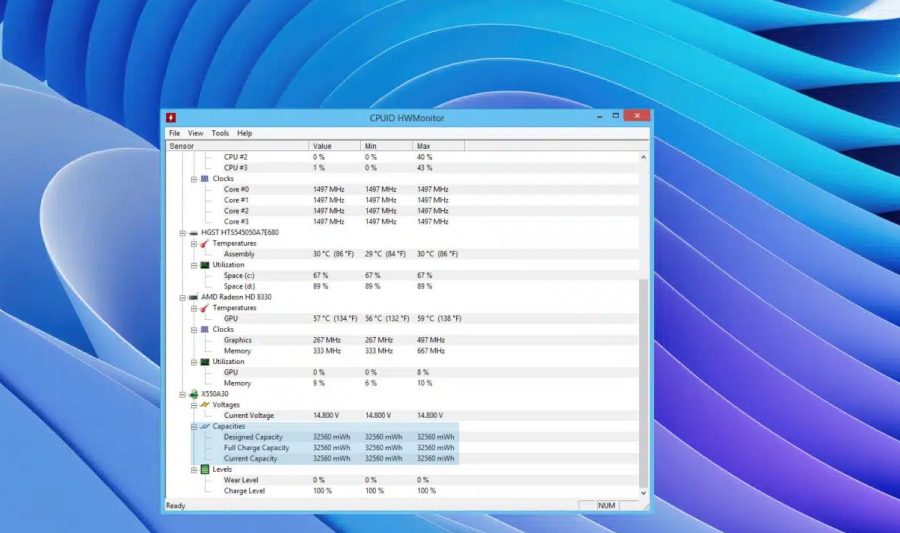Select the CPU #2 row label
This screenshot has height=533, width=900.
(x=235, y=157)
